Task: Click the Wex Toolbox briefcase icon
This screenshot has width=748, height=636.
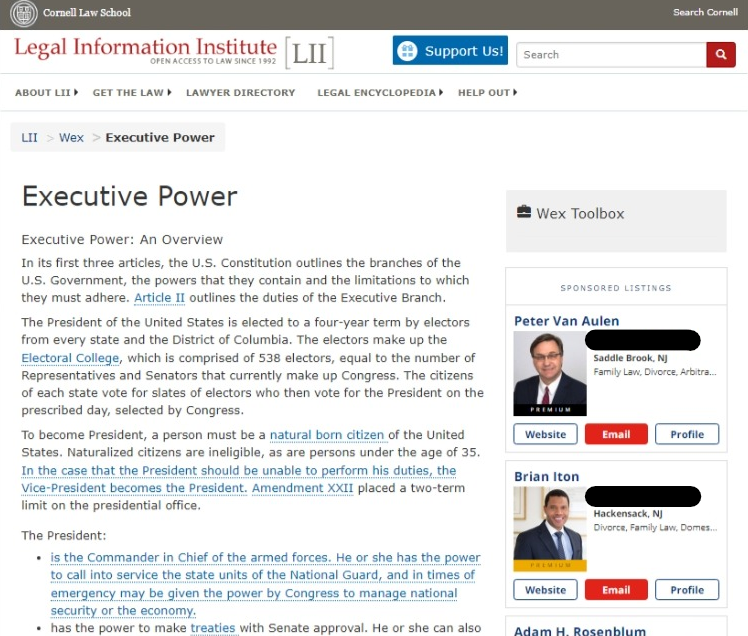Action: (x=524, y=212)
